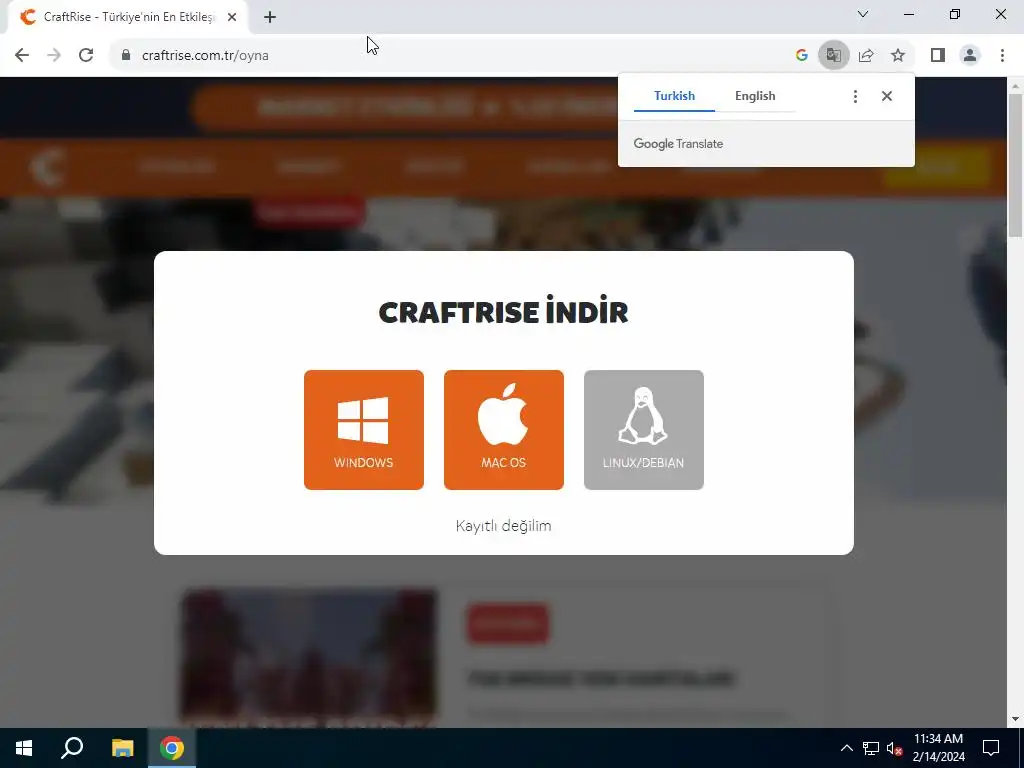This screenshot has height=768, width=1024.
Task: Switch translation to the English tab
Action: tap(755, 96)
